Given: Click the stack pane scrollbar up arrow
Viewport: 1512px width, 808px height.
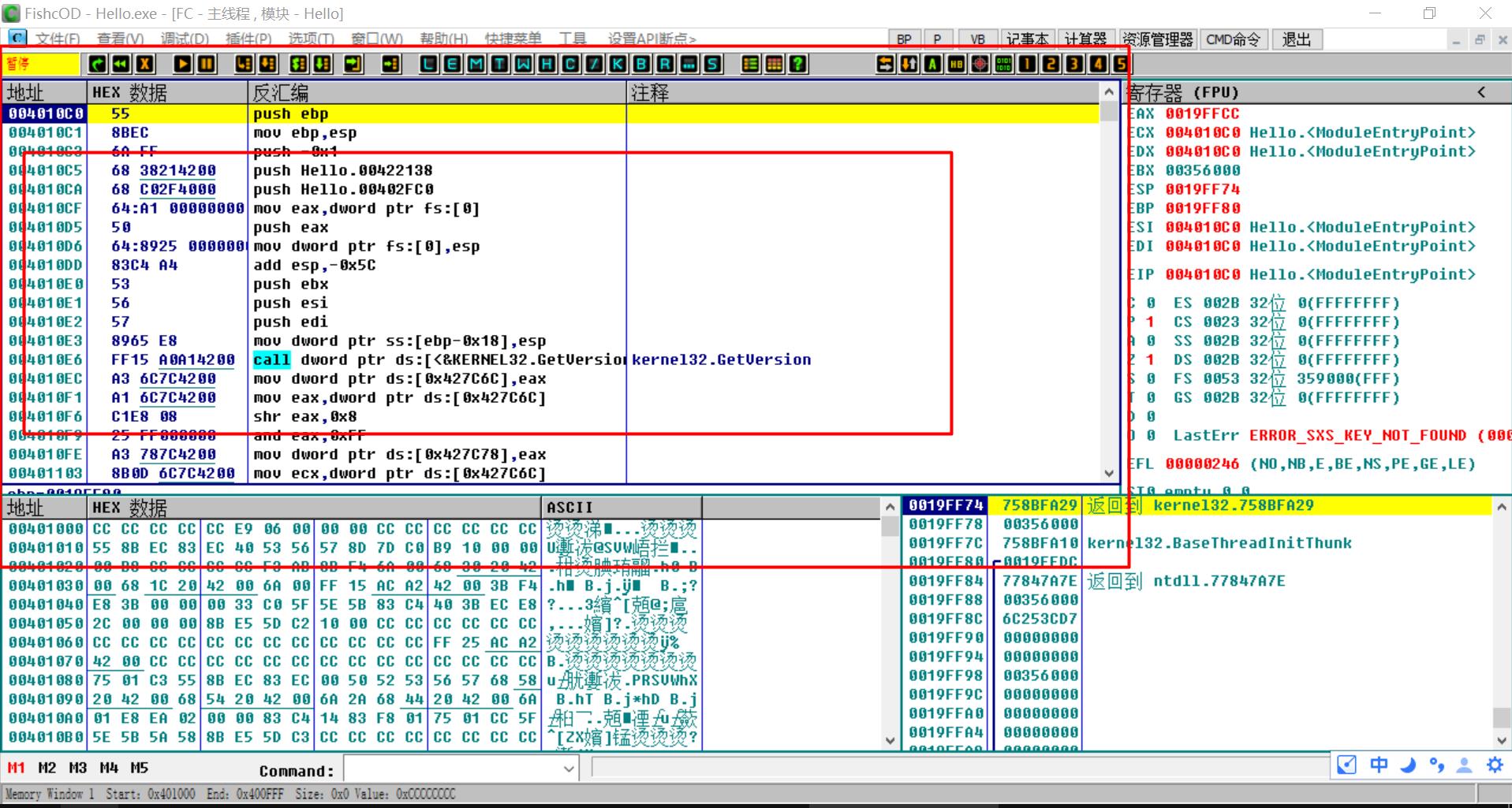Looking at the screenshot, I should (x=1502, y=507).
